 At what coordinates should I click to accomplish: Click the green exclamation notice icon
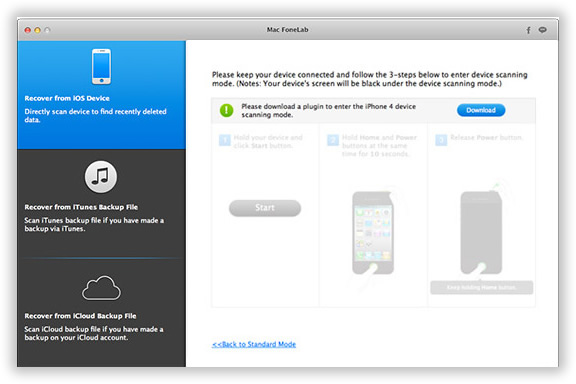226,110
